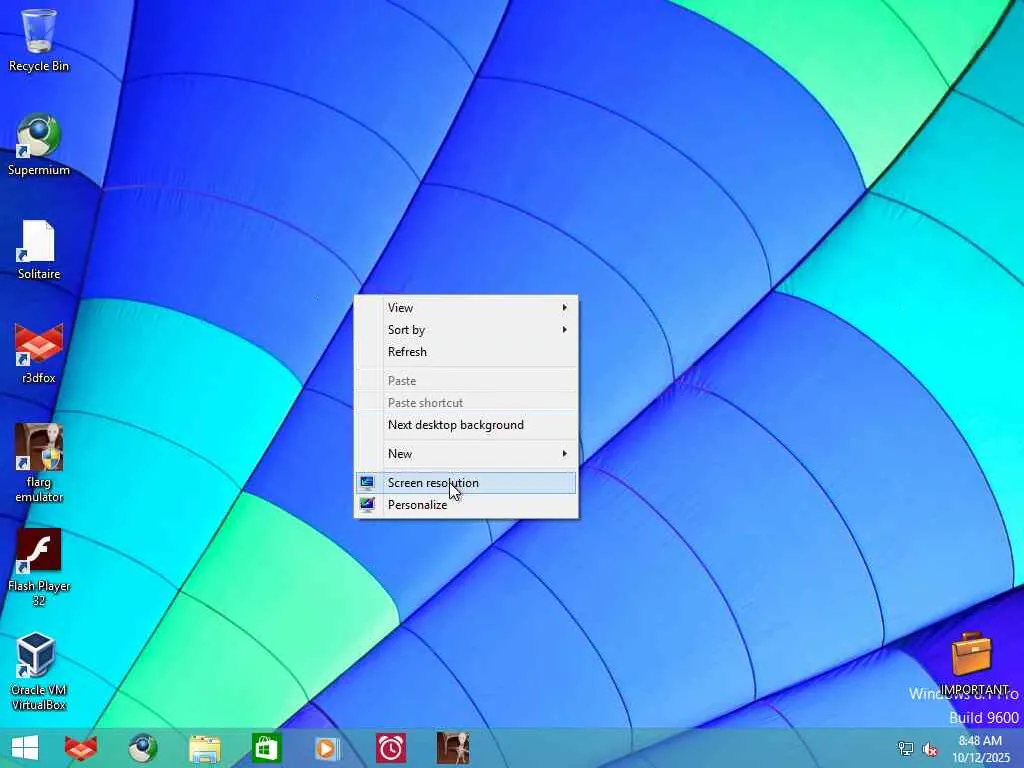
Task: Click the Windows Start button
Action: [x=24, y=747]
